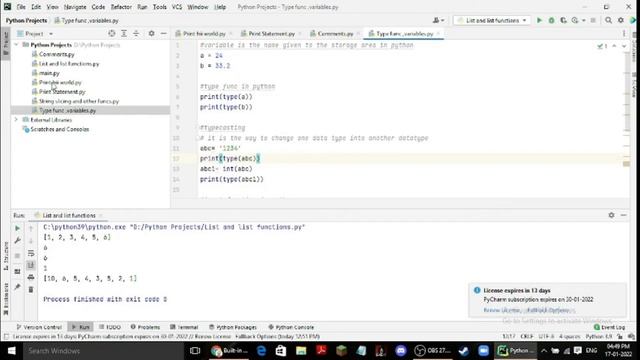This screenshot has height=360, width=640.
Task: Open the run configuration dropdown
Action: pyautogui.click(x=493, y=20)
